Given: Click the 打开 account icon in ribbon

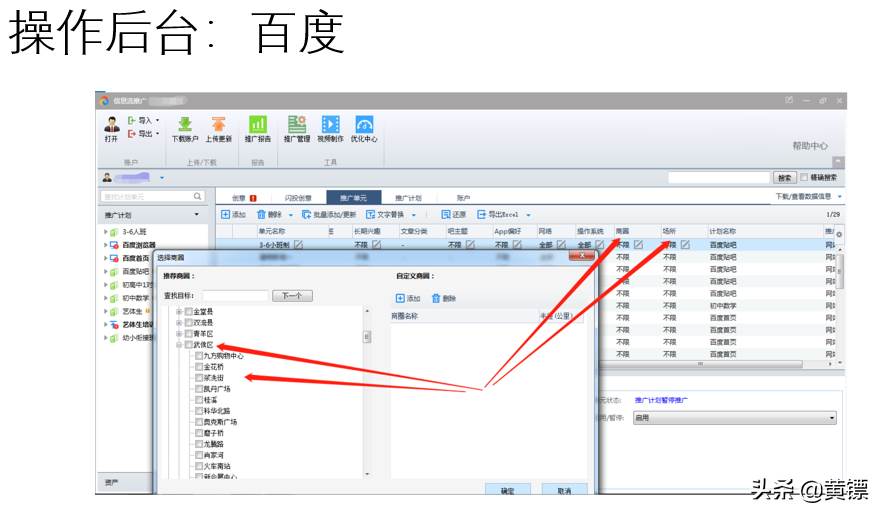Looking at the screenshot, I should (112, 124).
